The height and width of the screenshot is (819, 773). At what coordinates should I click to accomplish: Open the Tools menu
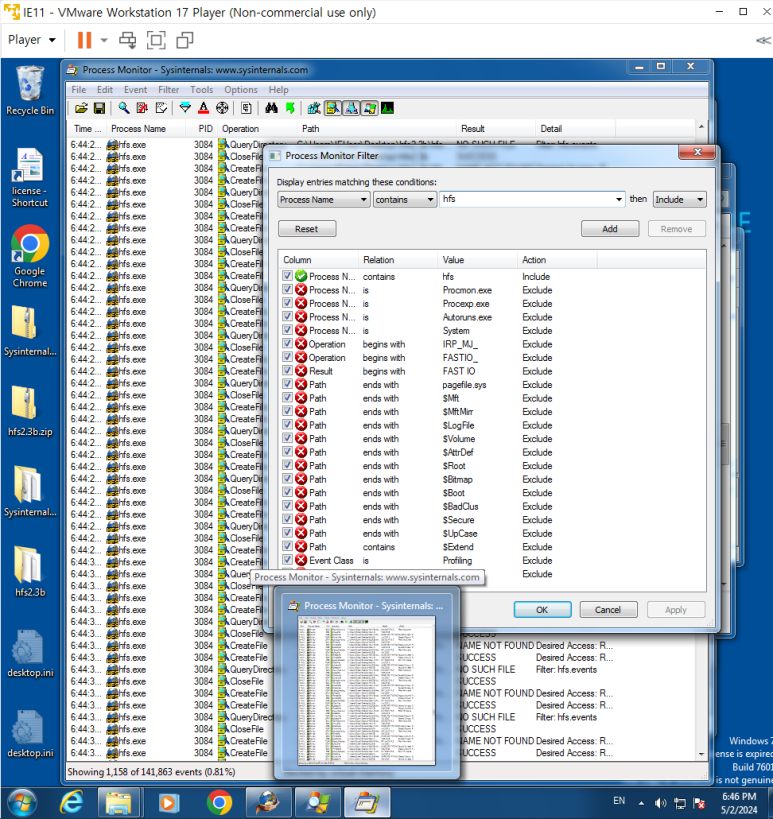pos(201,90)
